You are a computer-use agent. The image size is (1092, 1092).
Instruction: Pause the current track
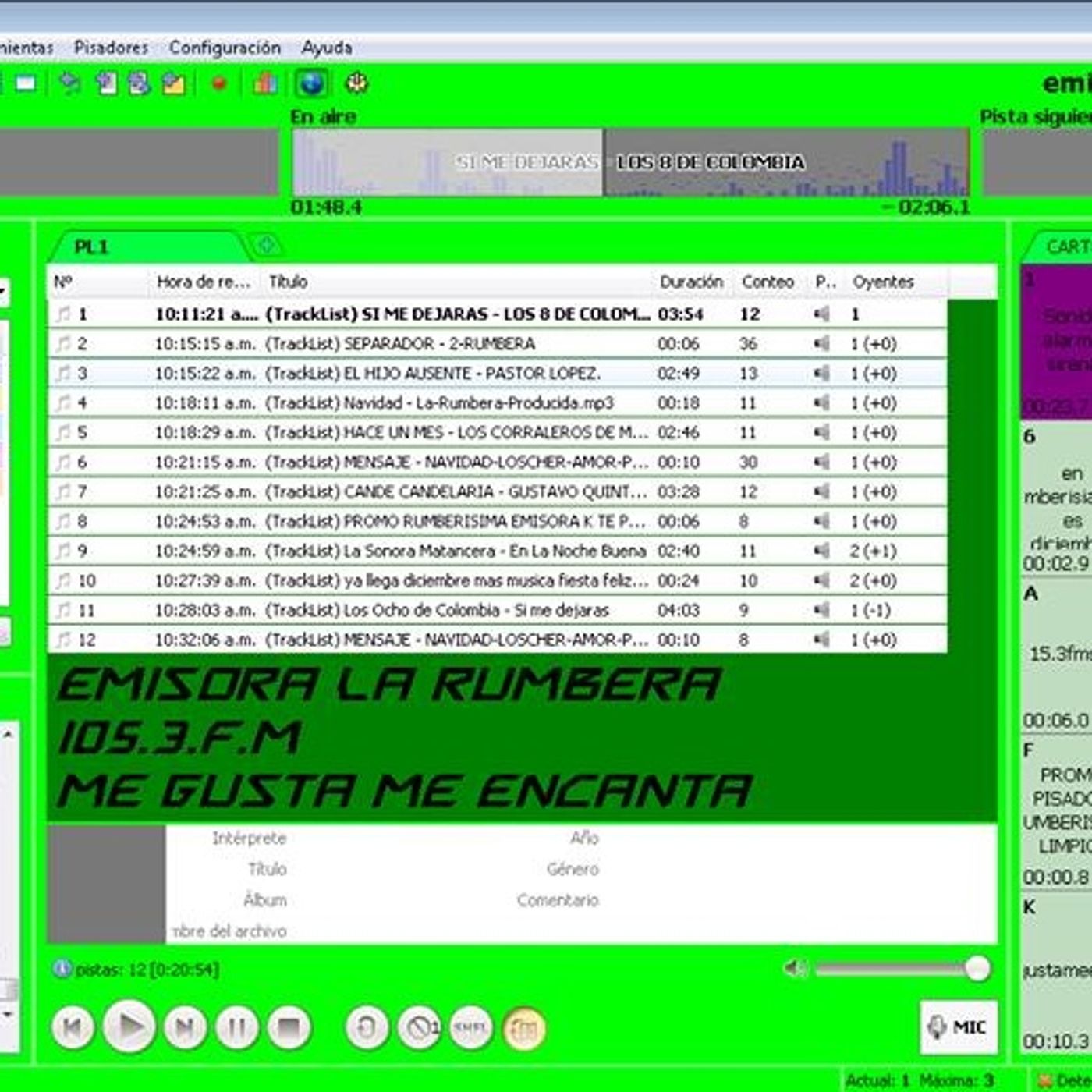[237, 1027]
